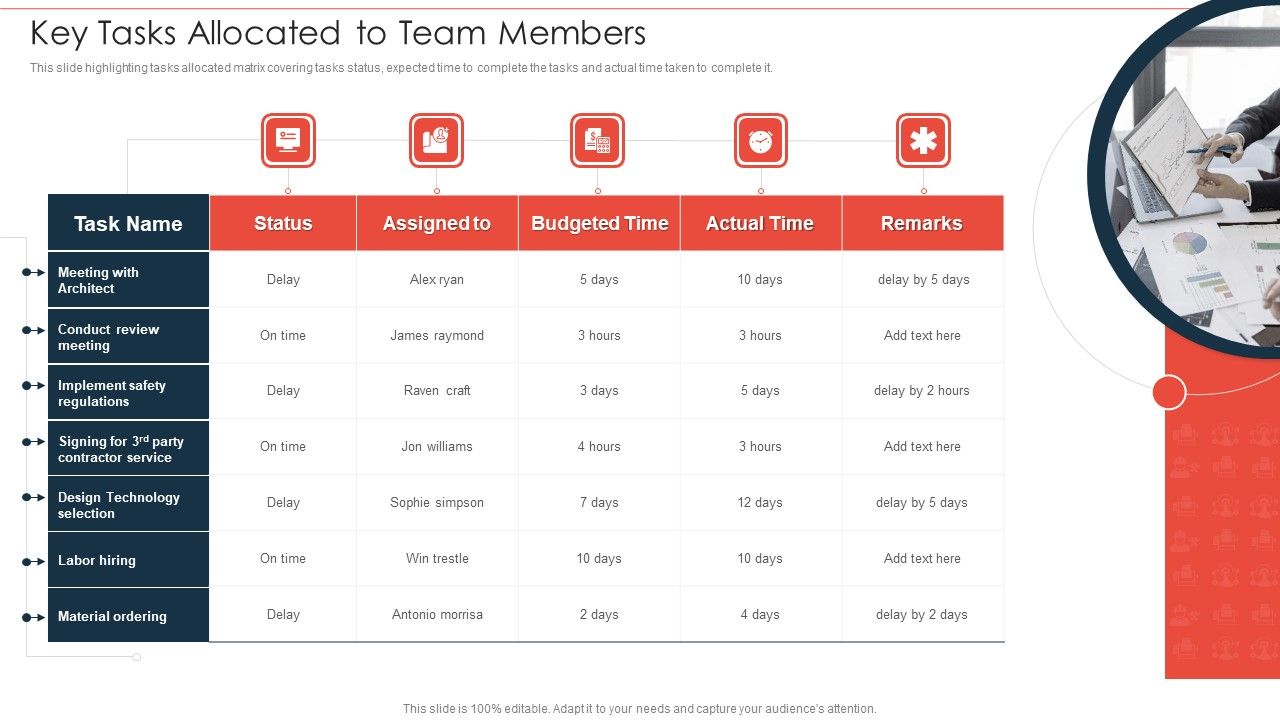Select the James raymond cell

pyautogui.click(x=437, y=336)
